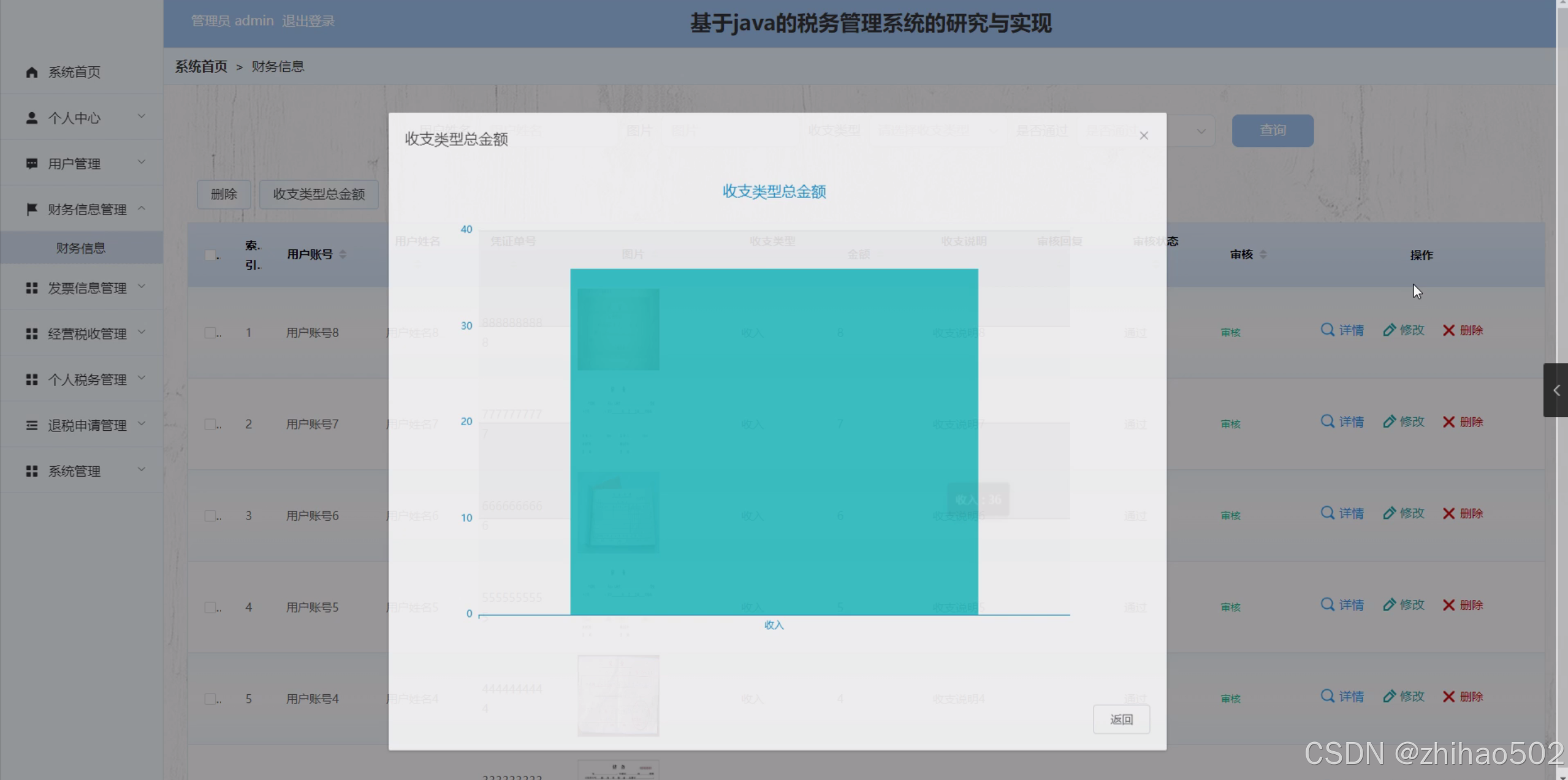Image resolution: width=1568 pixels, height=780 pixels.
Task: Toggle the select-all checkbox in table header
Action: pyautogui.click(x=210, y=255)
